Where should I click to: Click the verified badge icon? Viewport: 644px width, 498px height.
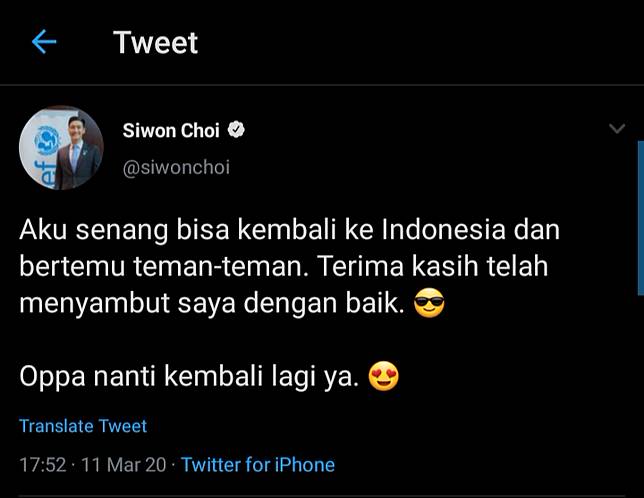pyautogui.click(x=236, y=130)
